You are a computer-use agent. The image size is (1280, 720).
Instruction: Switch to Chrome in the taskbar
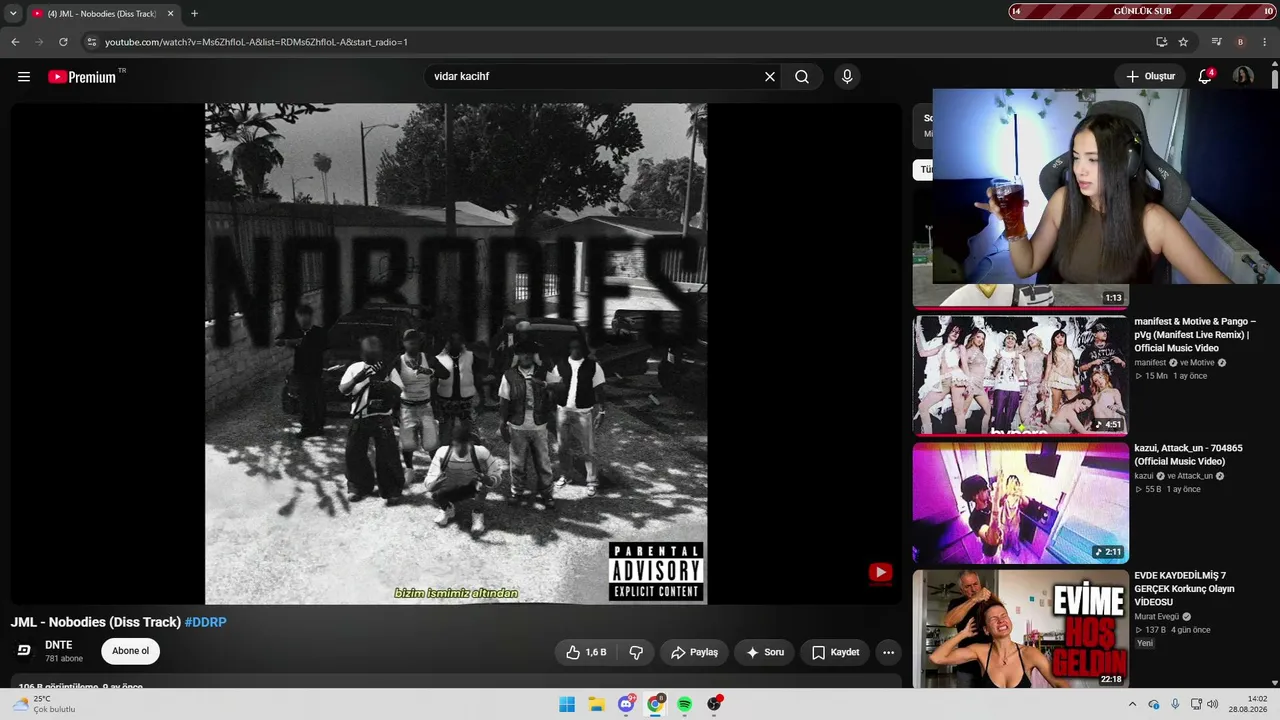[x=655, y=704]
